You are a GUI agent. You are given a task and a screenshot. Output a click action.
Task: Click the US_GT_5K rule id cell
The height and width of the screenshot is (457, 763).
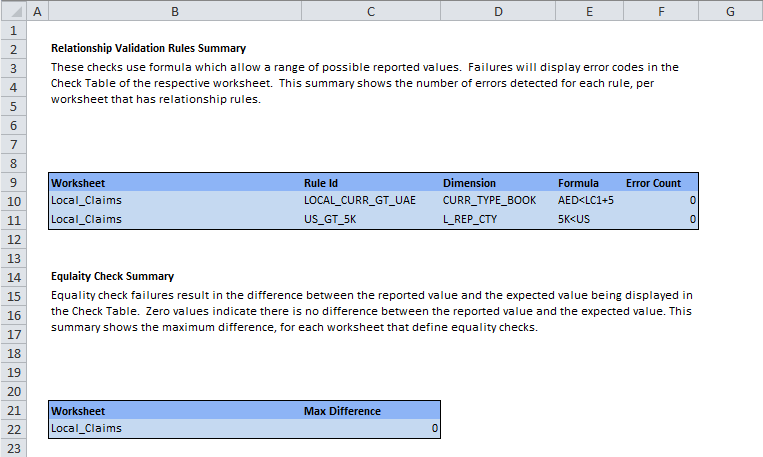point(332,220)
